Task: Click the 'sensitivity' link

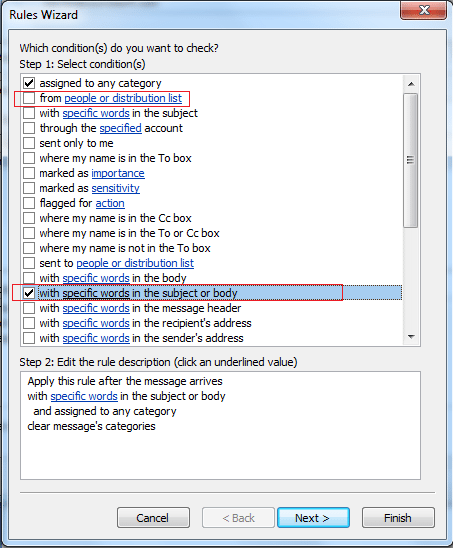Action: click(x=115, y=188)
